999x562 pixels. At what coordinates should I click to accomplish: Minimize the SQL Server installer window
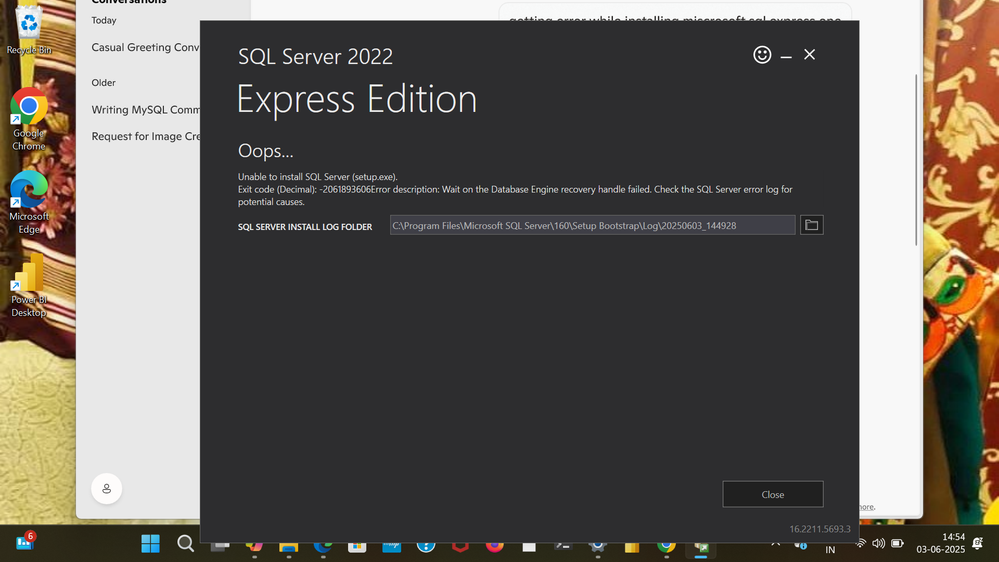tap(786, 55)
